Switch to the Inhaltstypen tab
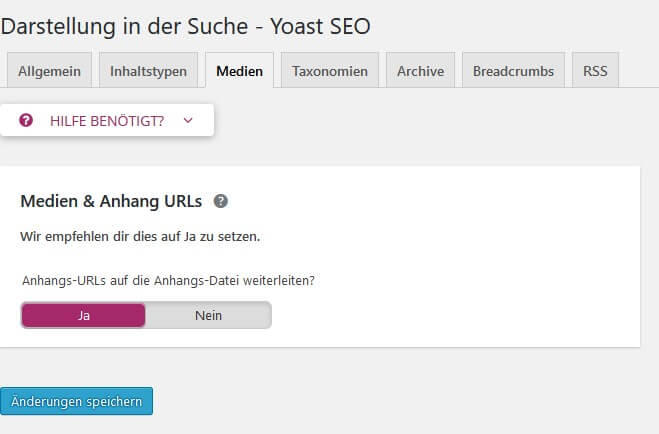 148,71
